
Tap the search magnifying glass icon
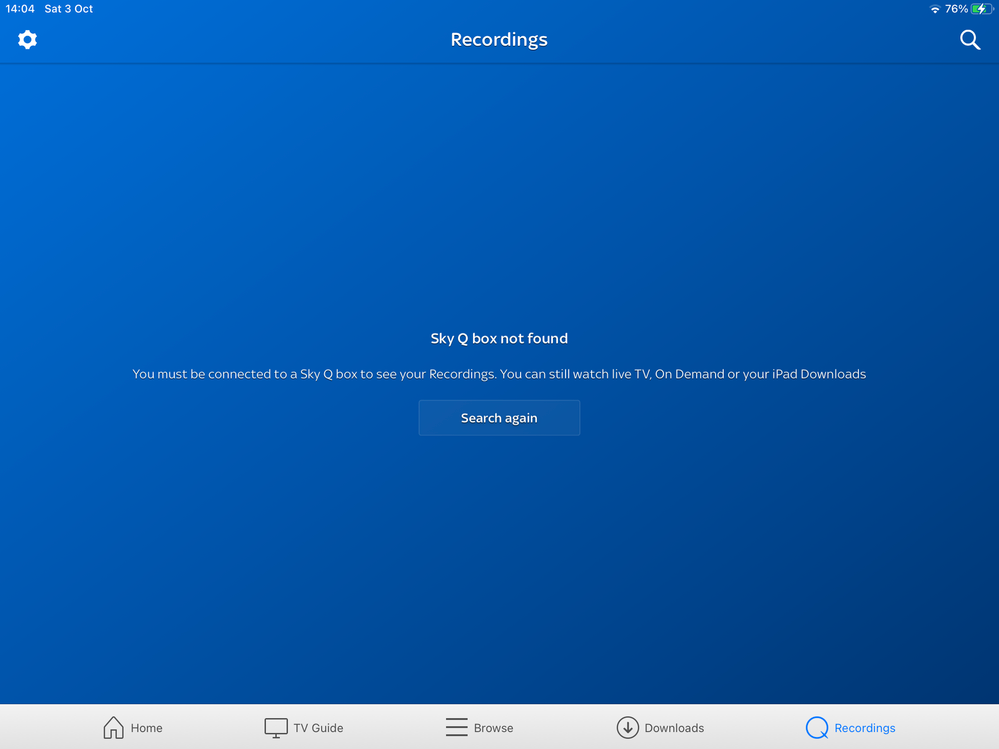click(x=969, y=40)
